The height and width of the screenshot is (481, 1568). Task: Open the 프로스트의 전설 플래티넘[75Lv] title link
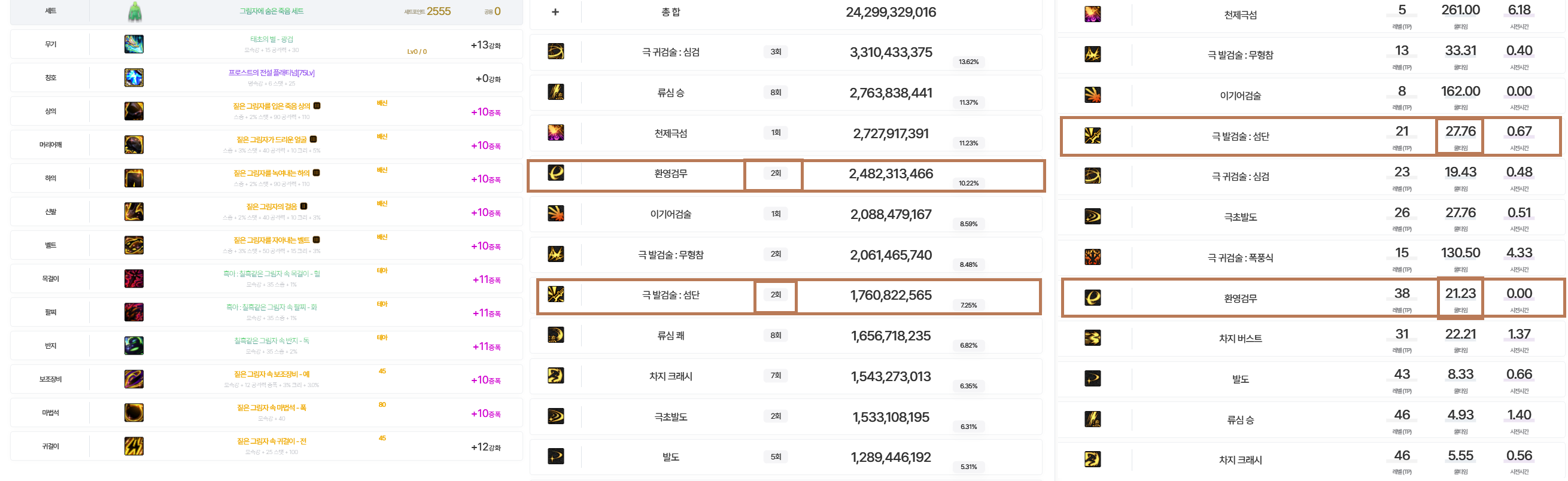tap(272, 73)
